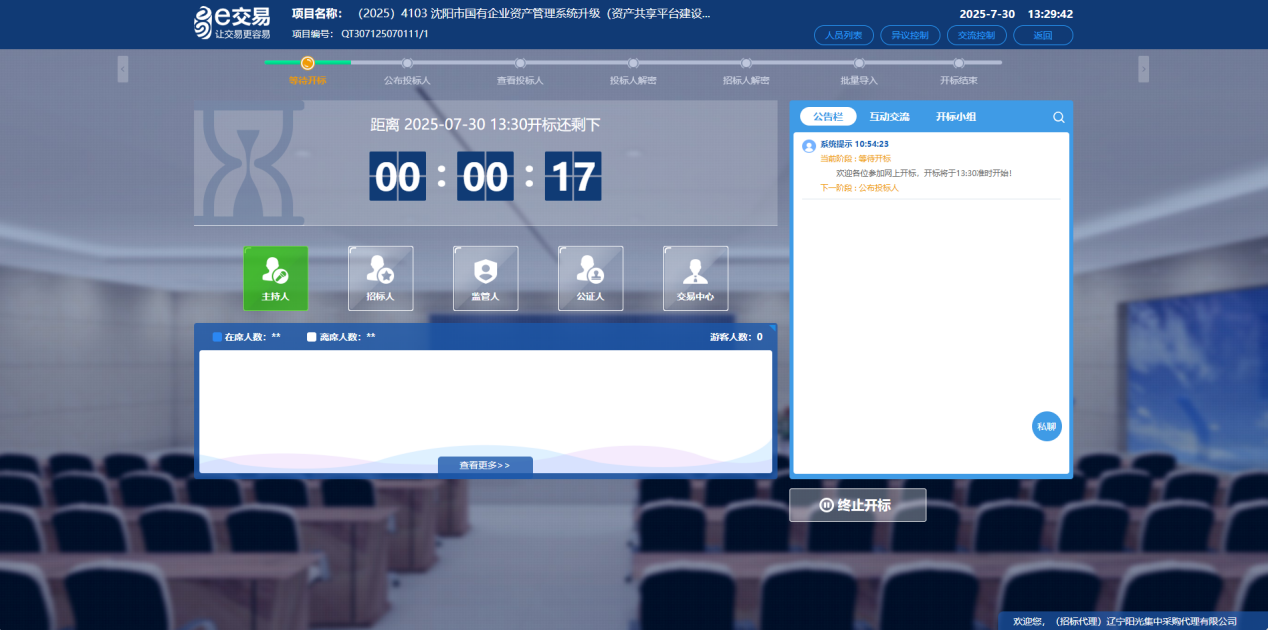This screenshot has width=1268, height=630.
Task: Switch to the 互动交流 tab
Action: 889,117
